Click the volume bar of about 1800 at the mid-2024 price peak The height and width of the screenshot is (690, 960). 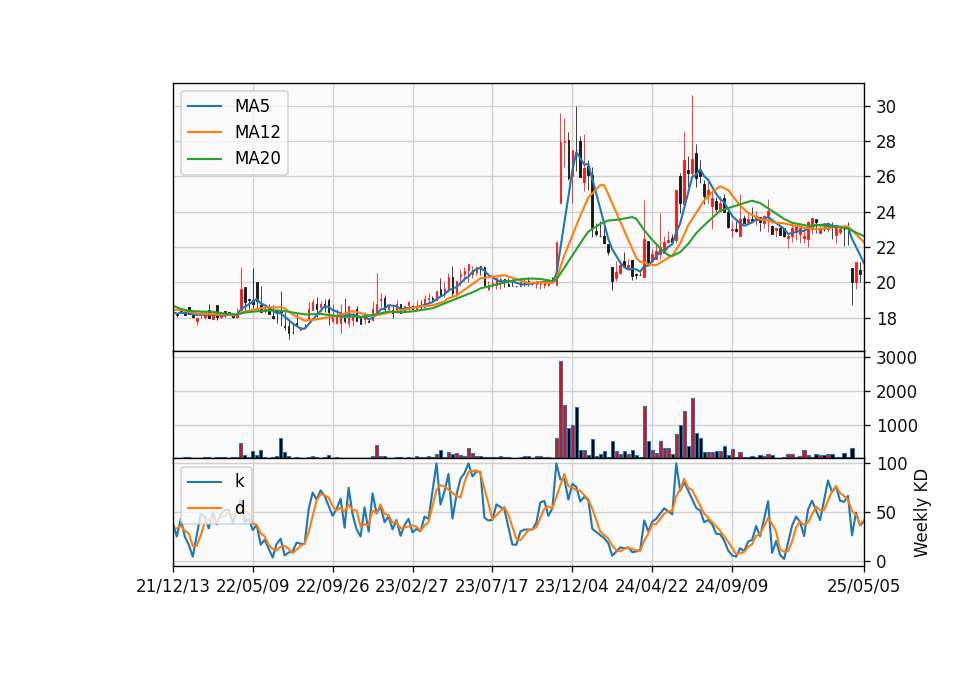click(x=693, y=428)
